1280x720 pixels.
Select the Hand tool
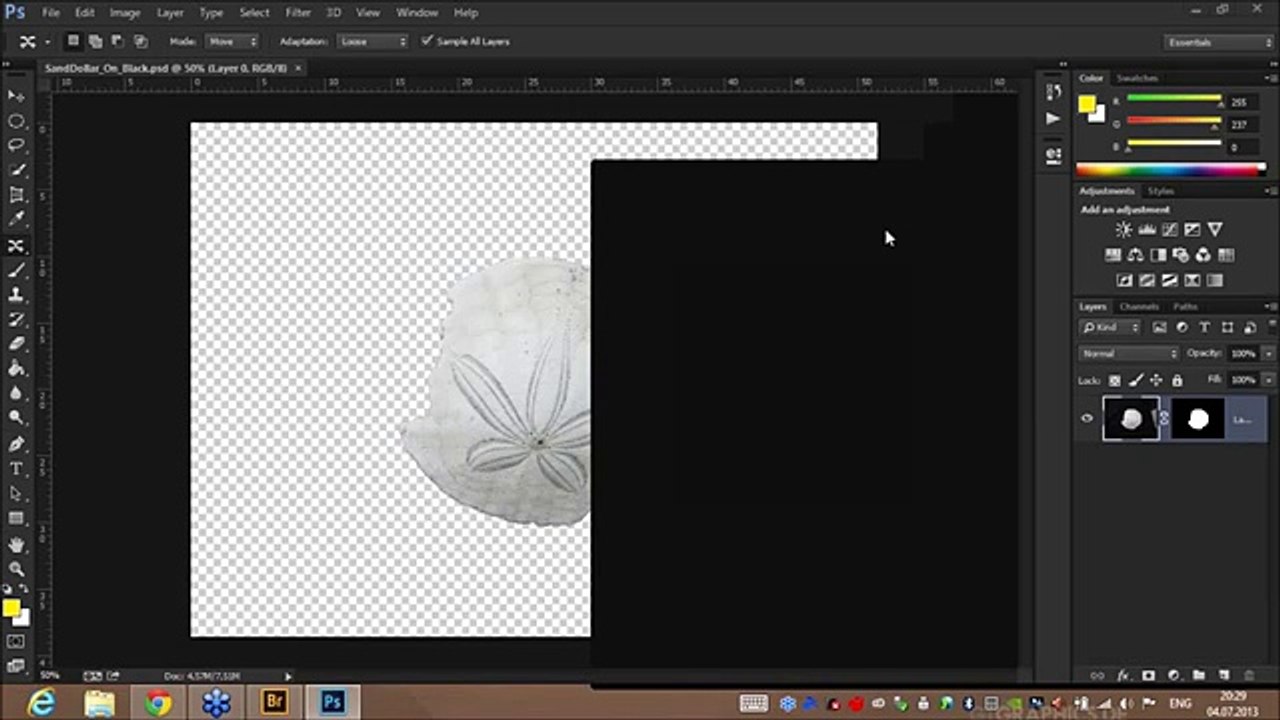16,545
